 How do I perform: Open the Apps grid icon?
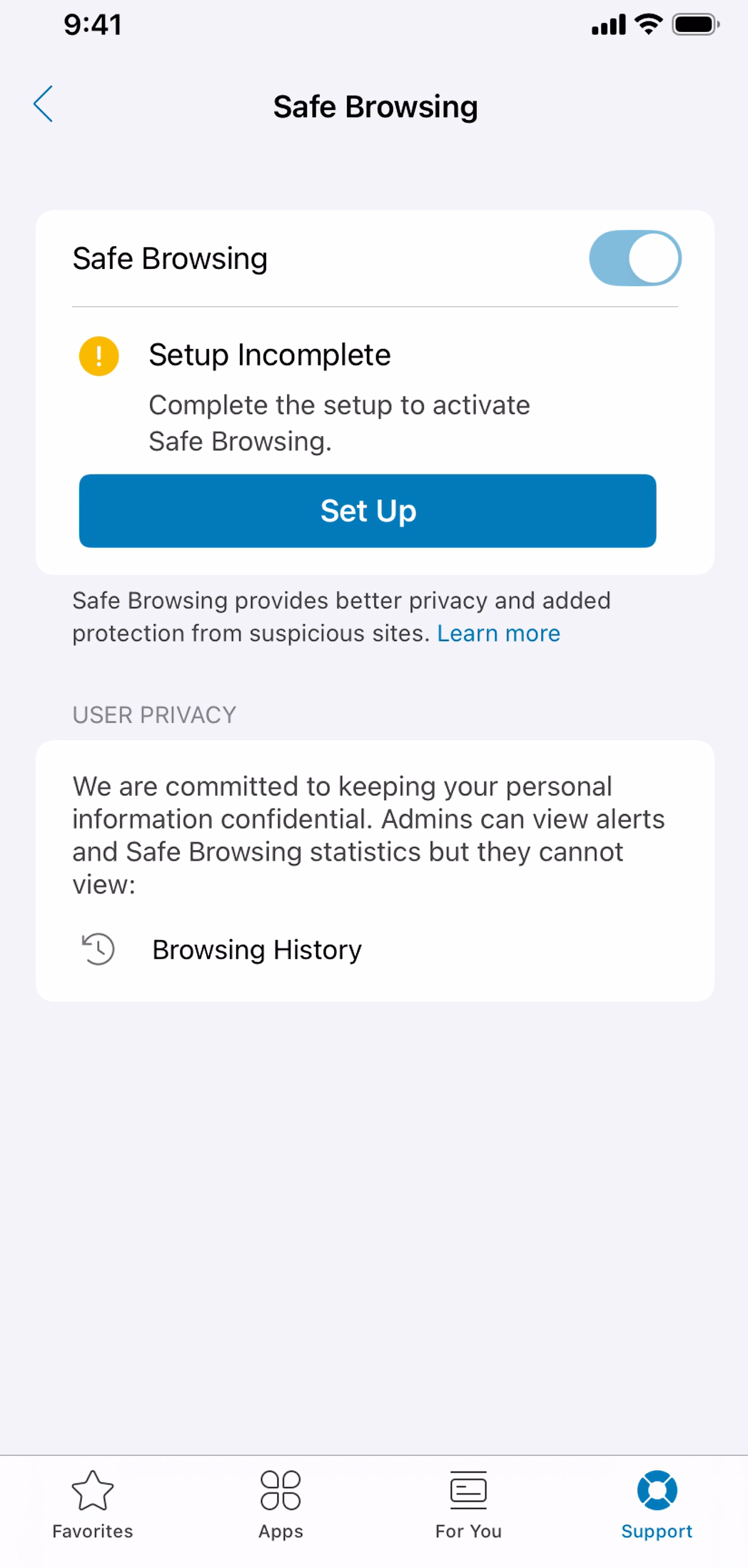[x=280, y=1489]
